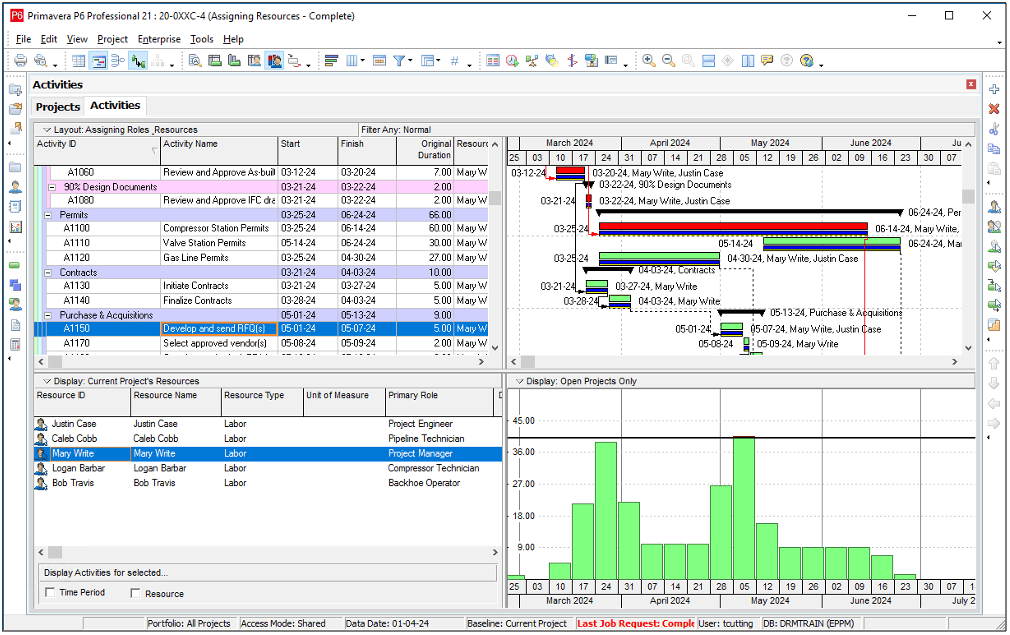Sort by the Start column header

(x=308, y=151)
